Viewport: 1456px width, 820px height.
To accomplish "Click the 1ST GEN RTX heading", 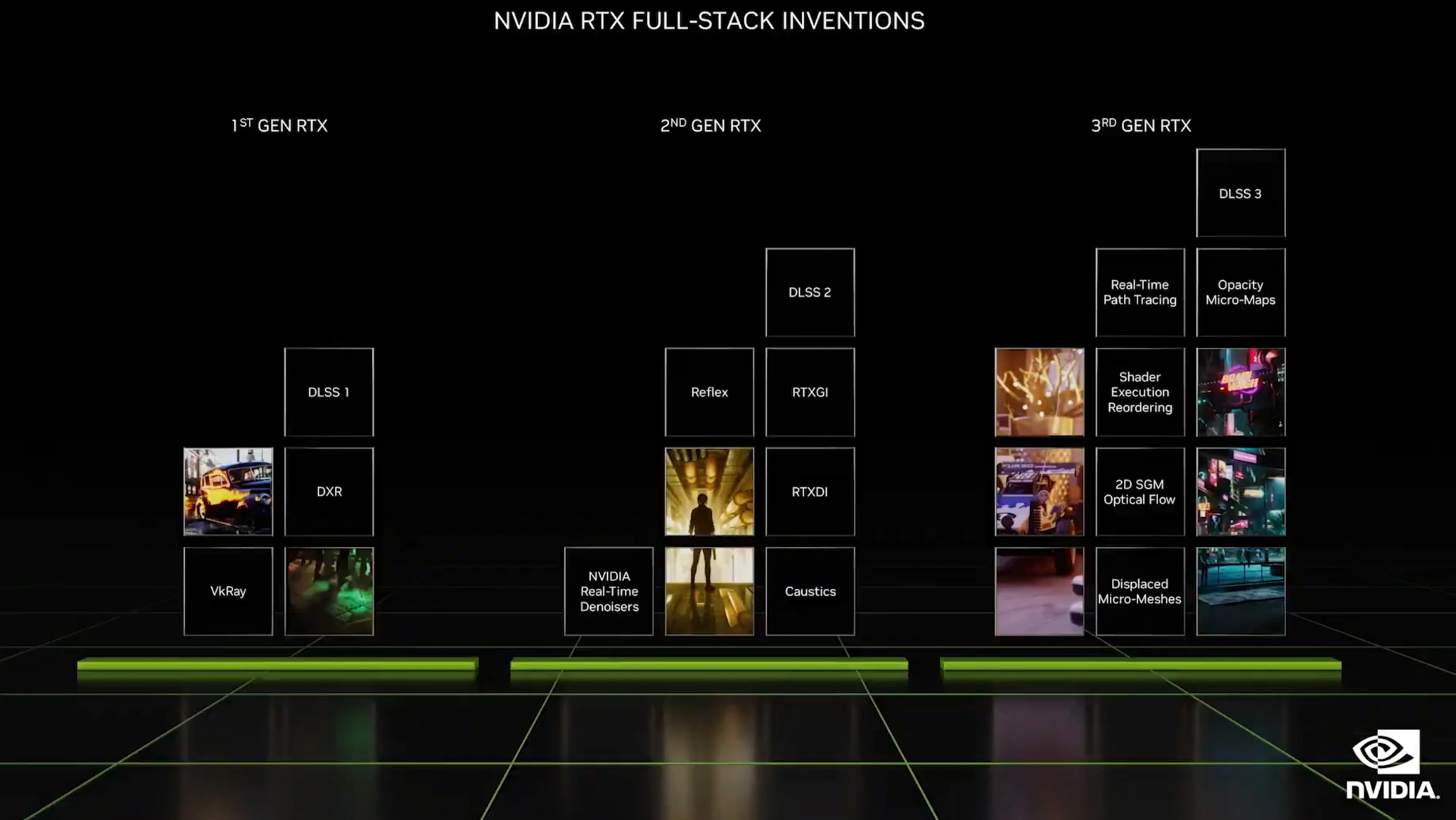I will click(279, 125).
